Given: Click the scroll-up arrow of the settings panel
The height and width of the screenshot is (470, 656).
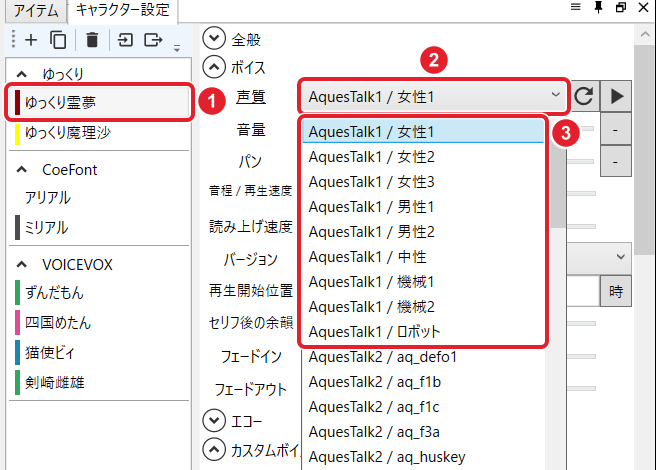Looking at the screenshot, I should click(645, 35).
